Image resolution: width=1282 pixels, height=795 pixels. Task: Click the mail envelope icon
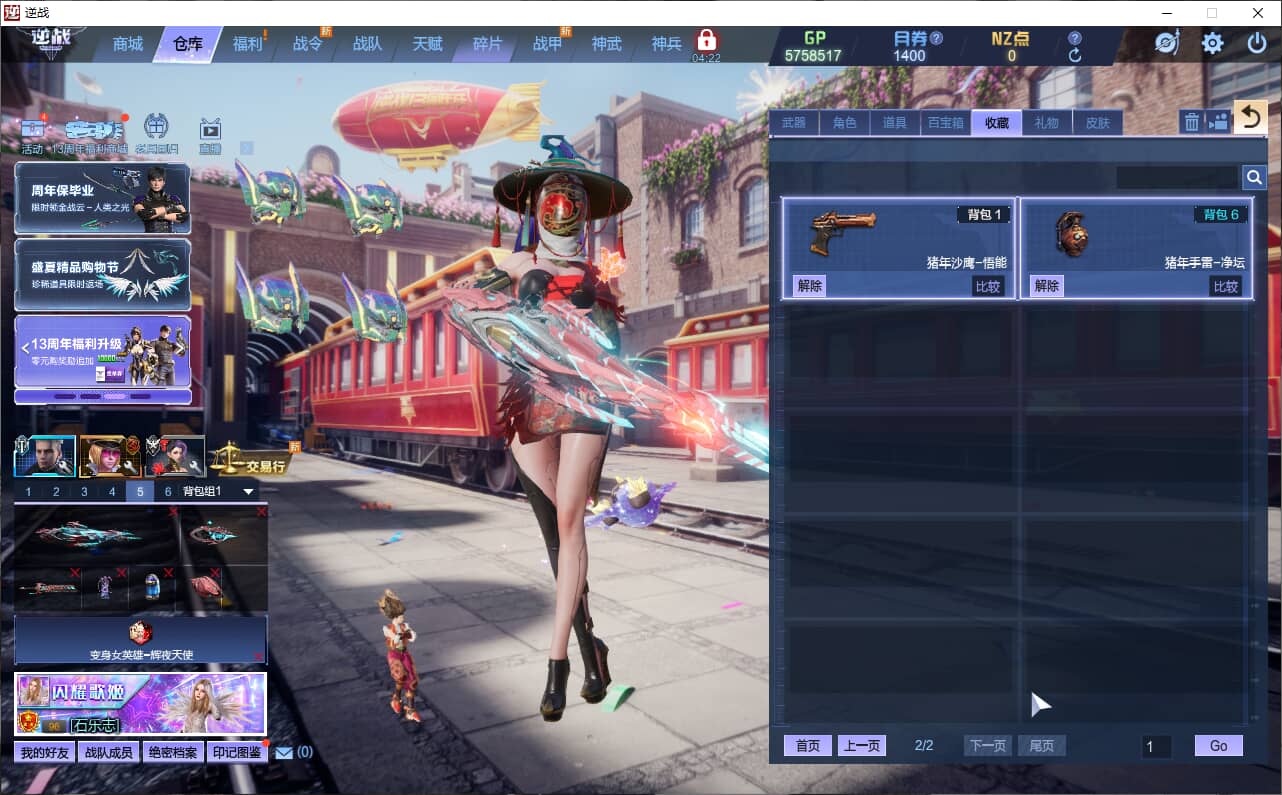click(284, 752)
